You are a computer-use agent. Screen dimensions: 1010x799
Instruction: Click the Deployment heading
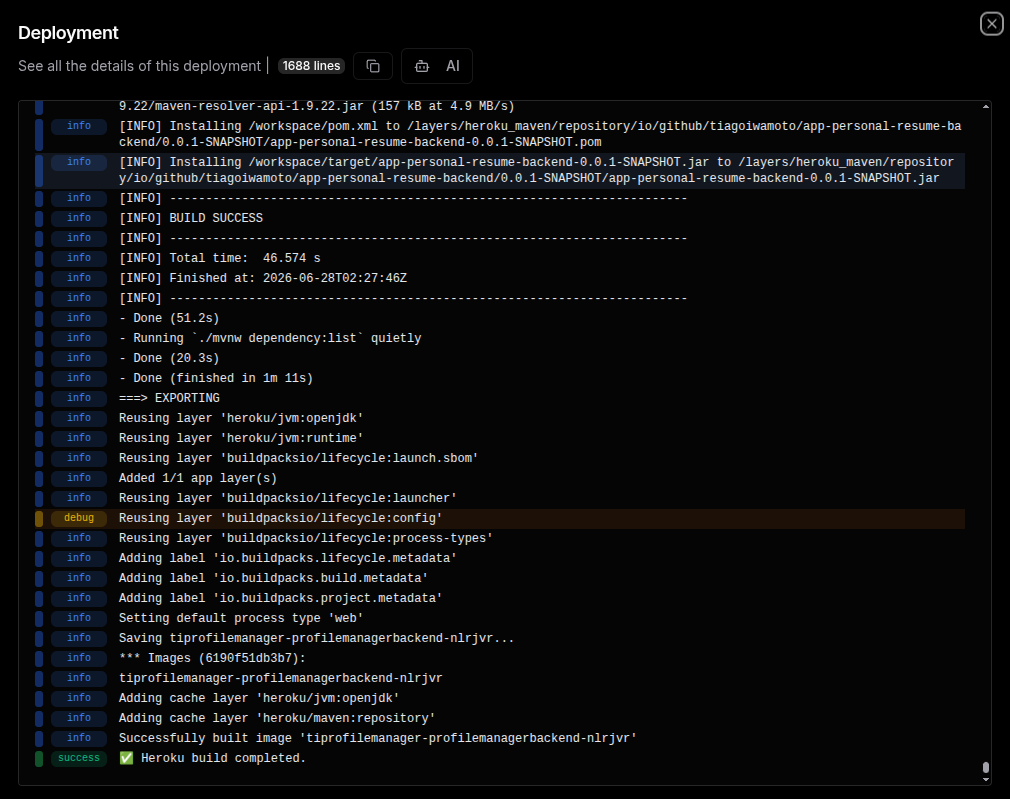[x=68, y=33]
